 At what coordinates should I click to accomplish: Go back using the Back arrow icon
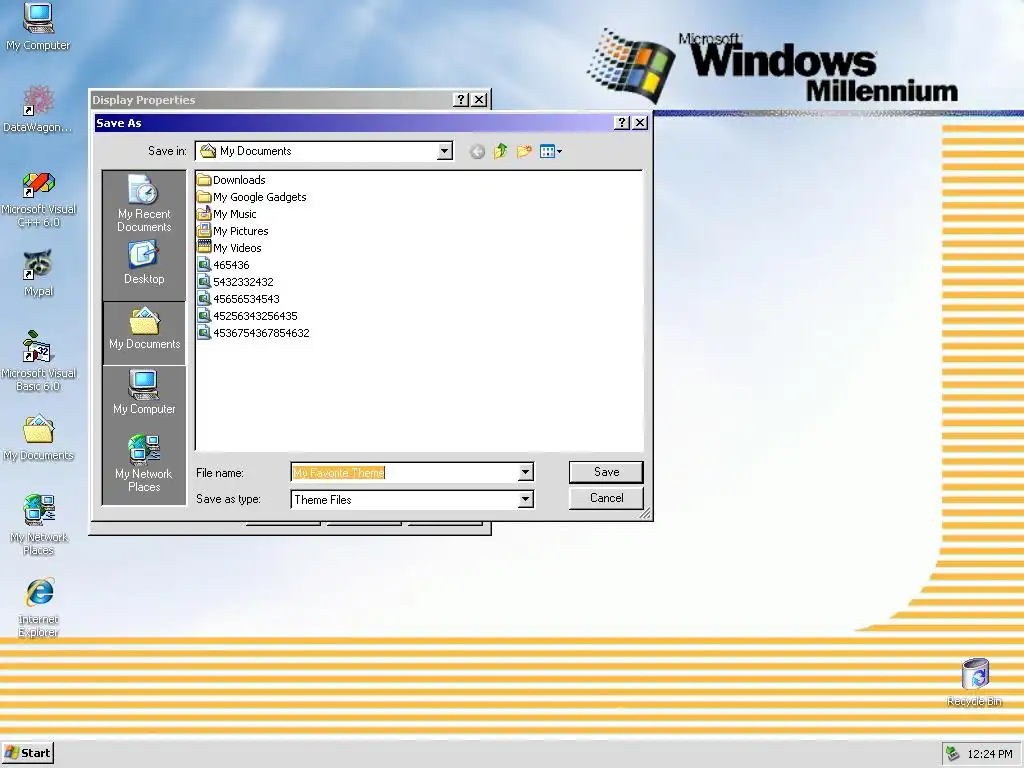(x=477, y=152)
